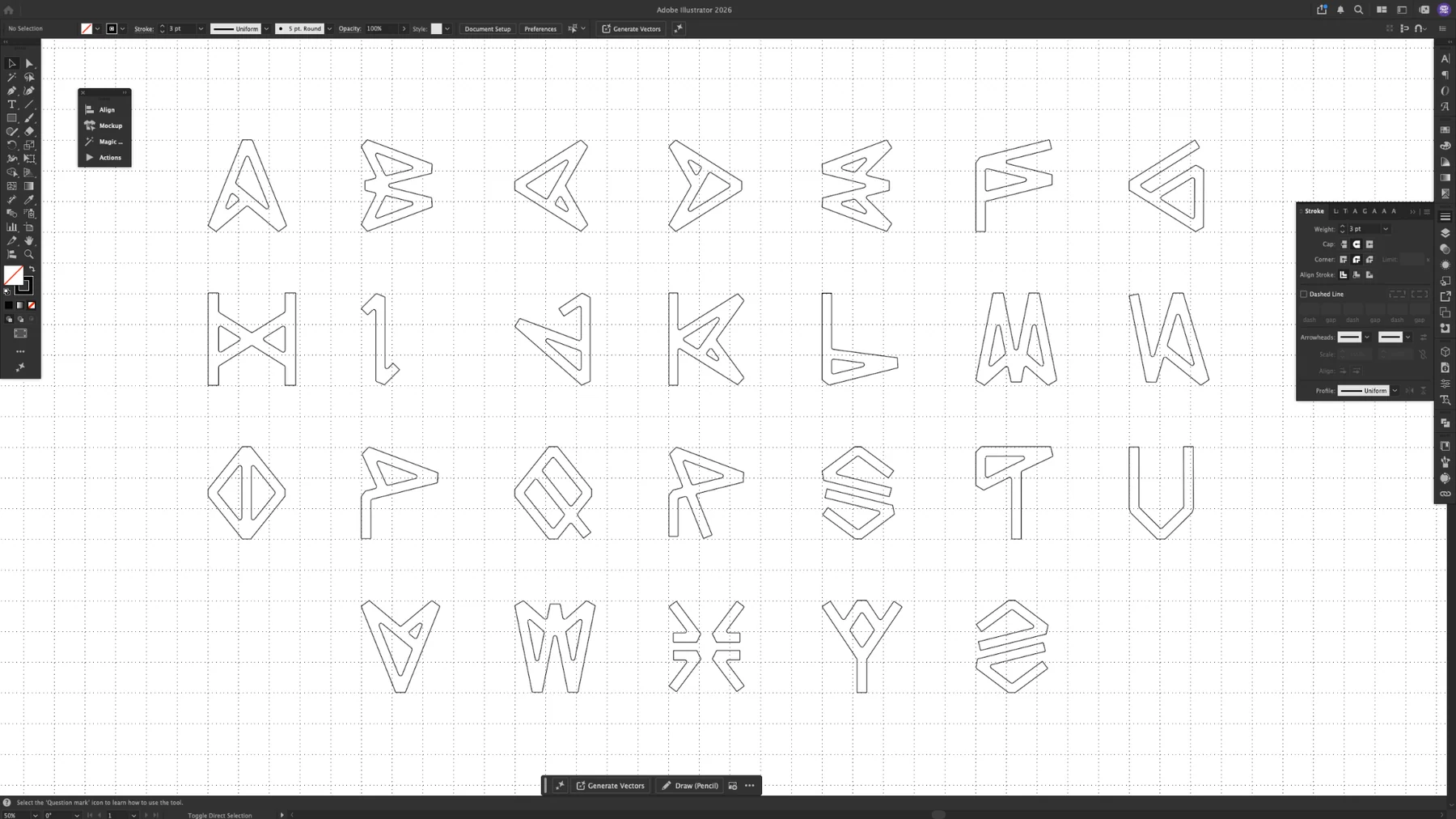
Task: Open brush definition 5 pt. Round dropdown
Action: [329, 29]
